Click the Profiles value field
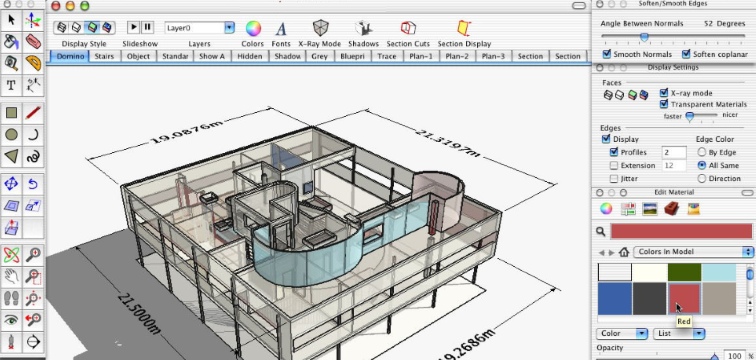This screenshot has width=756, height=360. pyautogui.click(x=674, y=152)
